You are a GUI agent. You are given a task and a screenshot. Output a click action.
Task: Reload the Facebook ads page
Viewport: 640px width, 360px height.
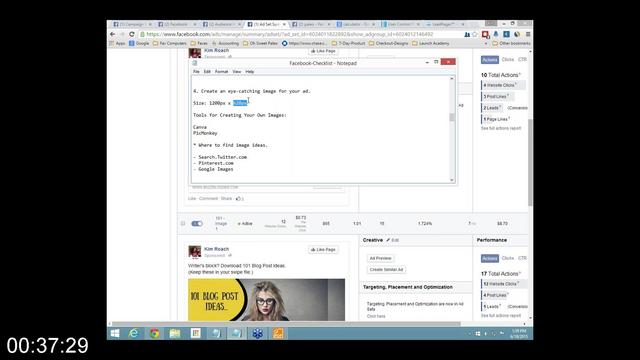(131, 34)
